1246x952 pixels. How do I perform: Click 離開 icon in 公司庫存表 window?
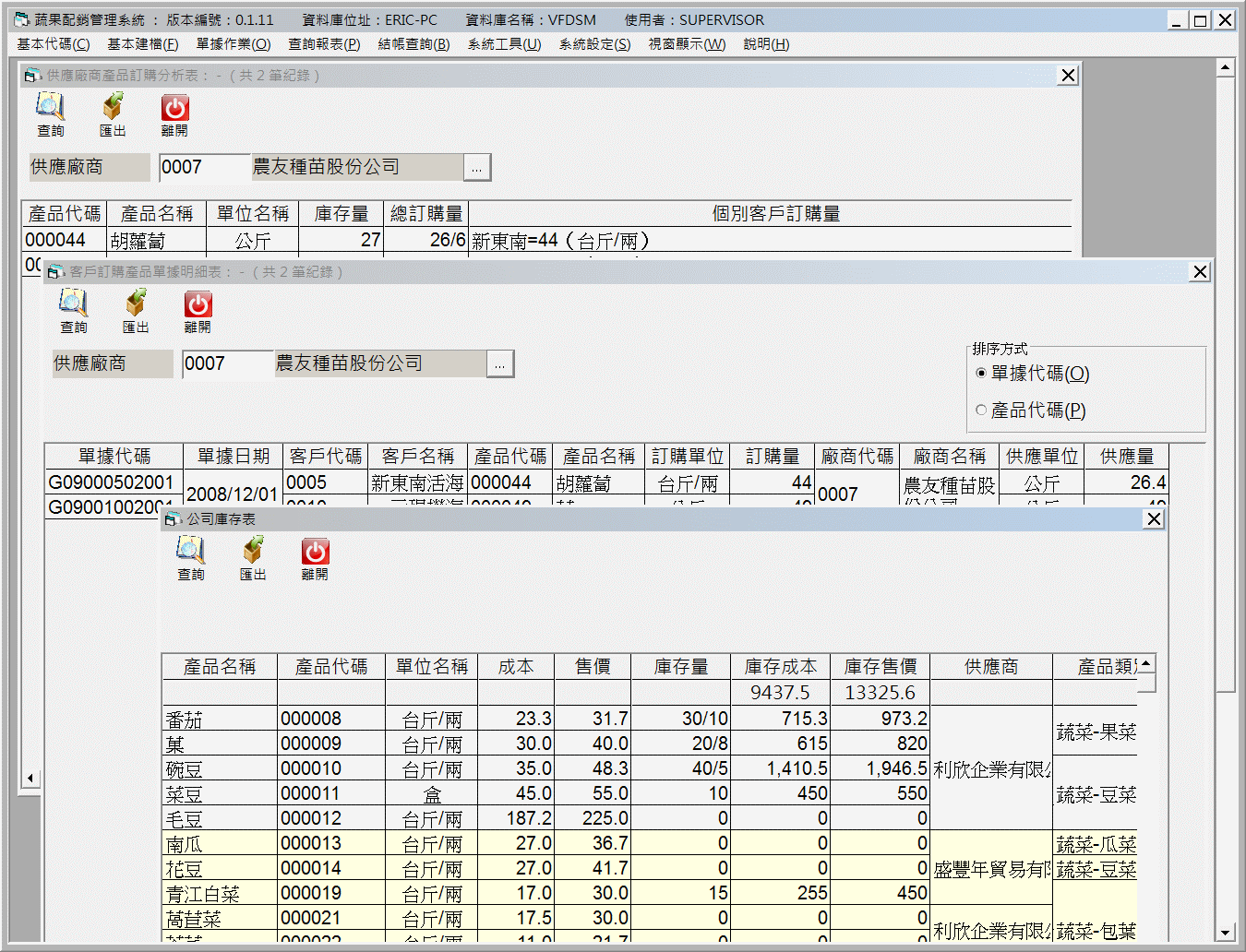[x=315, y=558]
